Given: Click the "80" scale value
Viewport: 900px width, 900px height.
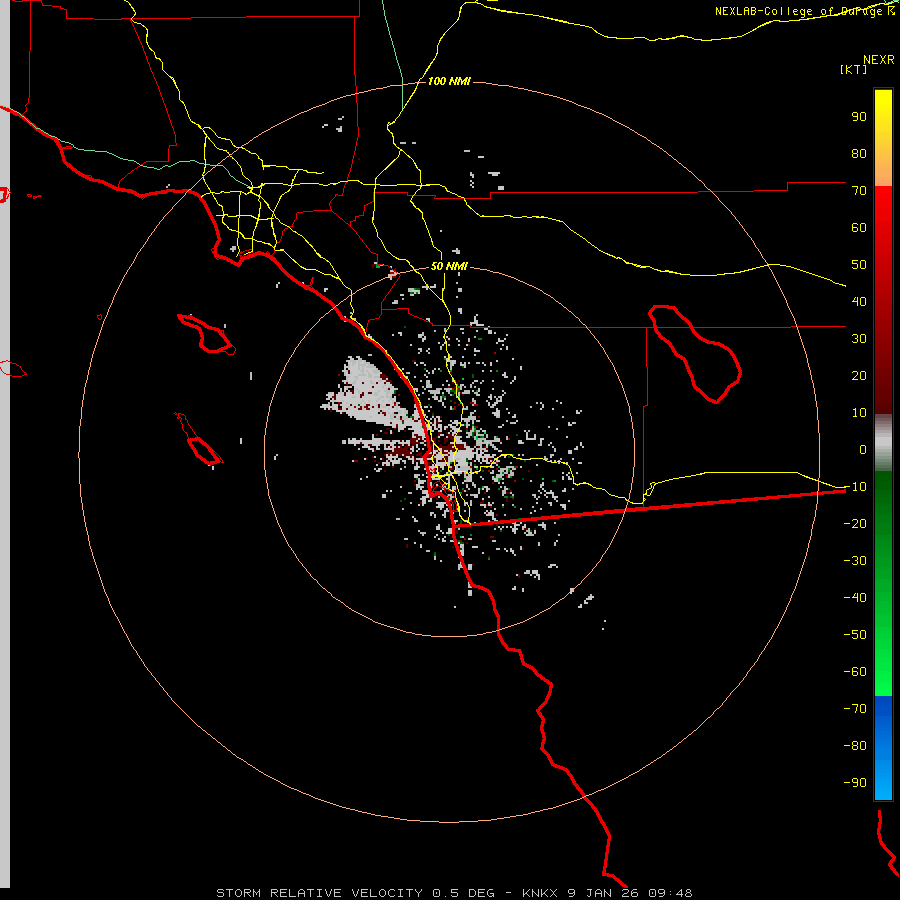Looking at the screenshot, I should click(859, 154).
